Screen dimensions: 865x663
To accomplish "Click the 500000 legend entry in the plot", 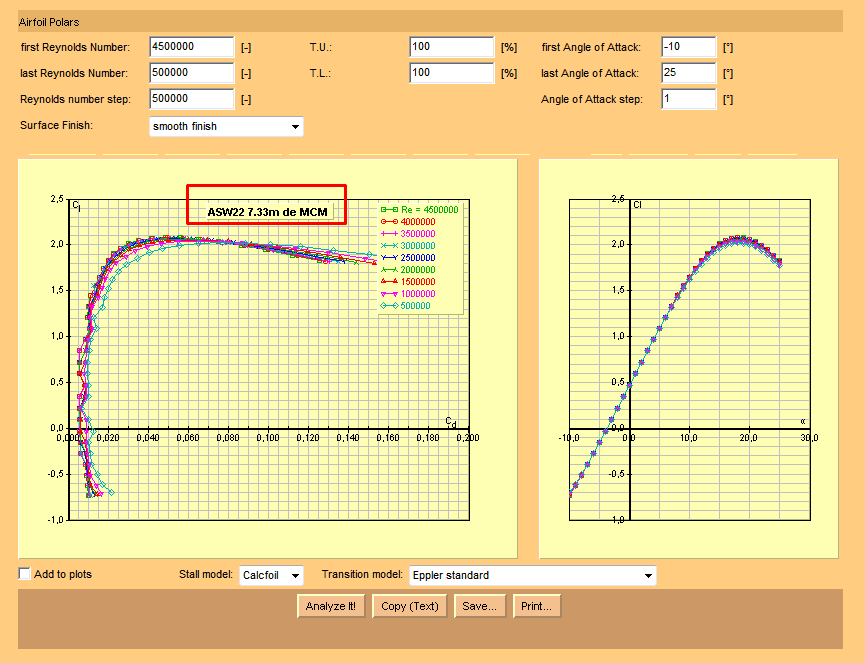I will coord(415,306).
